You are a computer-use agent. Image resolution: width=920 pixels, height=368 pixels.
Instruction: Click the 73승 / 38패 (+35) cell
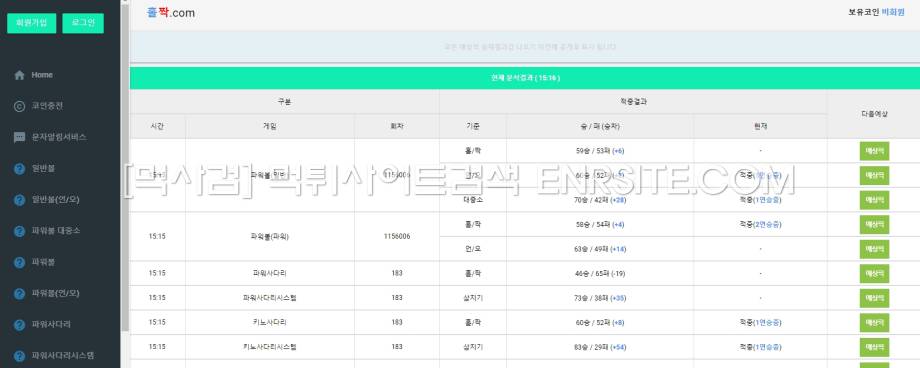[x=600, y=298]
